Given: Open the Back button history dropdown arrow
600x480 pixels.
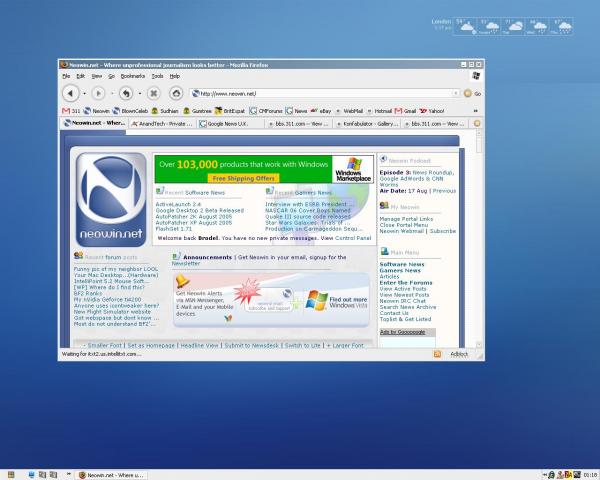Looking at the screenshot, I should click(x=84, y=93).
